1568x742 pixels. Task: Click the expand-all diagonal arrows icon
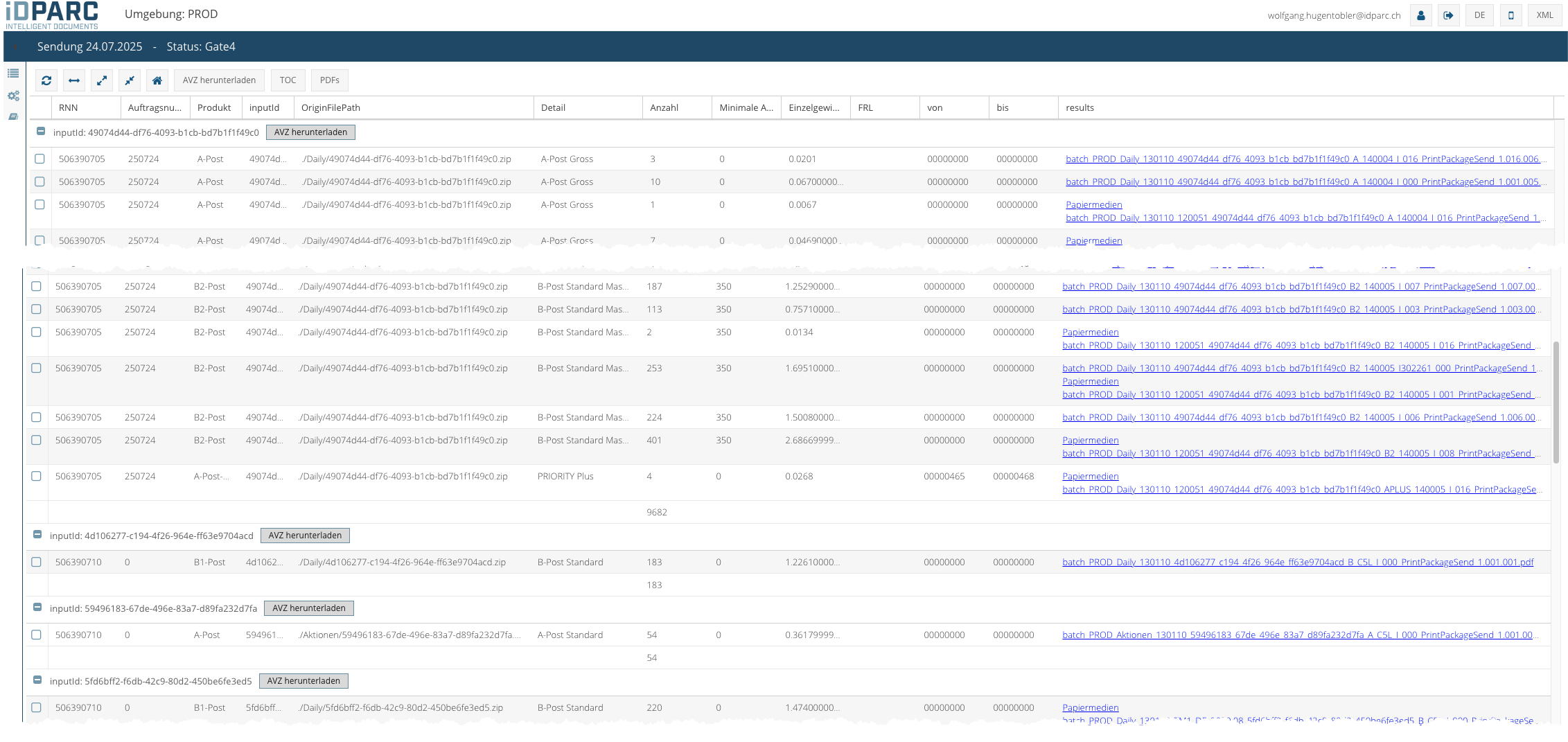click(102, 80)
